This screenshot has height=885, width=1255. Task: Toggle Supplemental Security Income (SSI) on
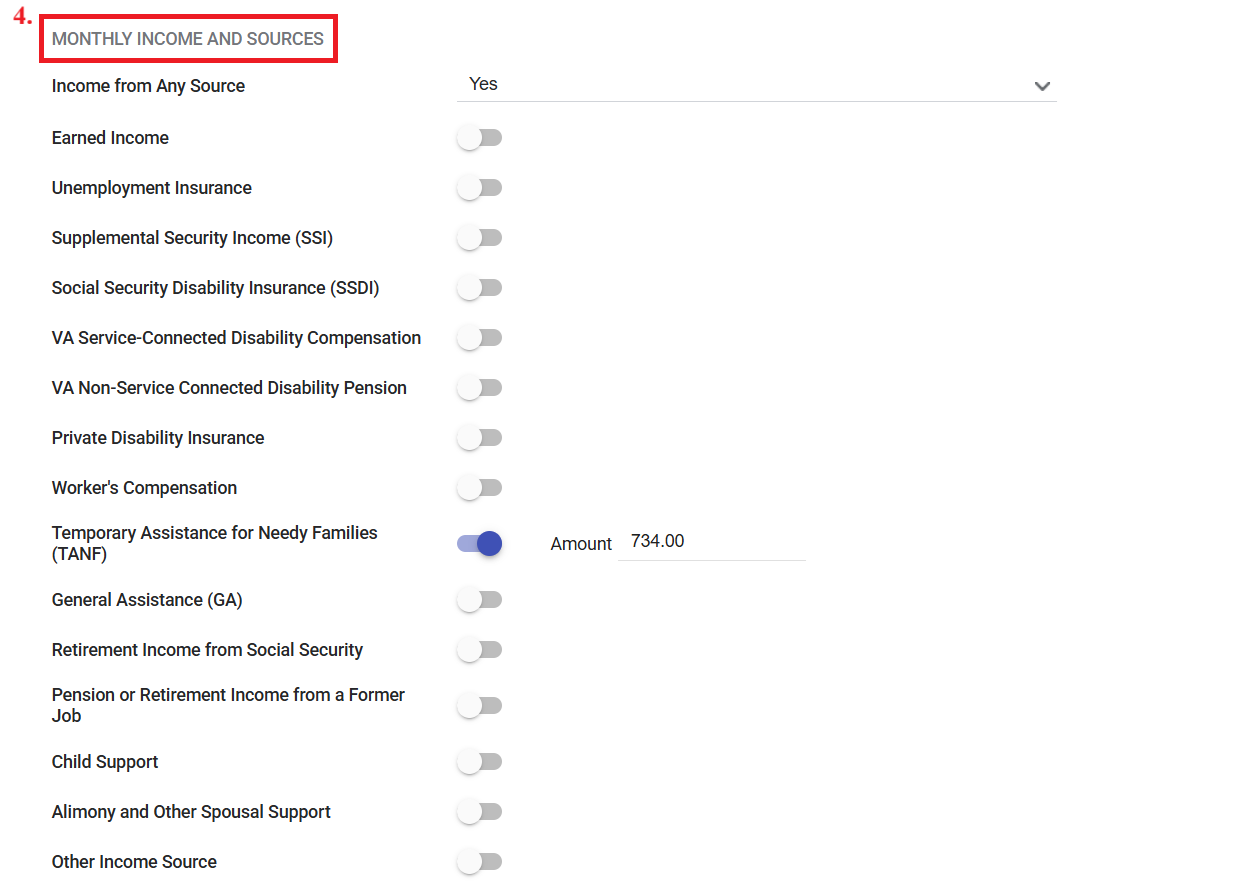tap(479, 238)
